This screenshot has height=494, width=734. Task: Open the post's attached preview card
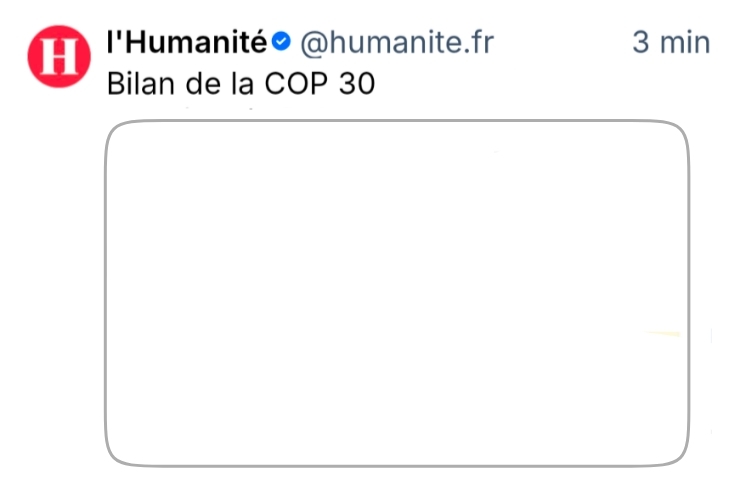tap(397, 292)
